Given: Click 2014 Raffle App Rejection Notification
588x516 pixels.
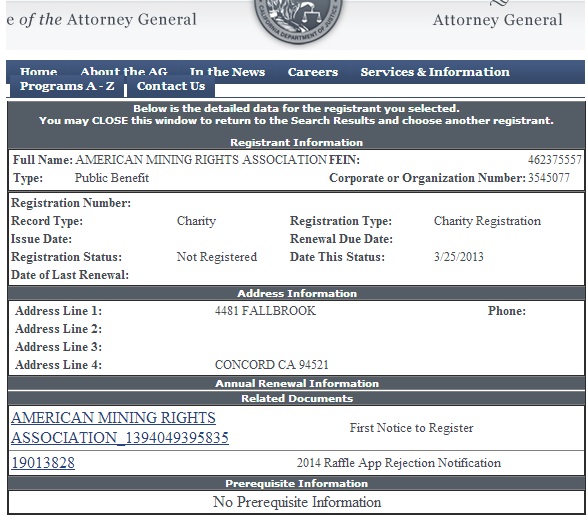Looking at the screenshot, I should [x=399, y=463].
